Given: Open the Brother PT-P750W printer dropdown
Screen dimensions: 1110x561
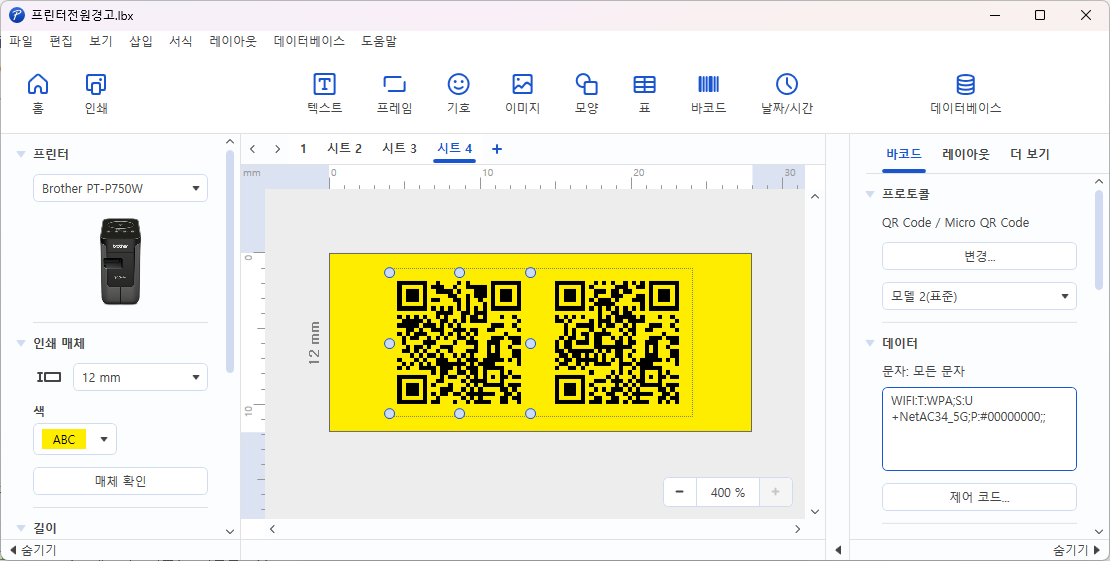Looking at the screenshot, I should [120, 188].
